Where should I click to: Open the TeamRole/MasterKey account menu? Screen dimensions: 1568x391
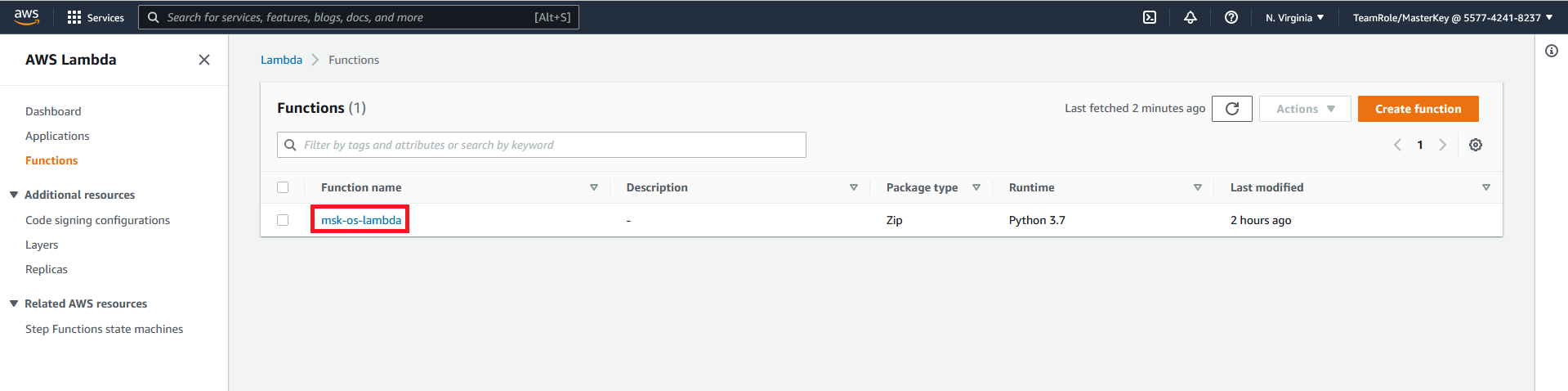(x=1453, y=17)
